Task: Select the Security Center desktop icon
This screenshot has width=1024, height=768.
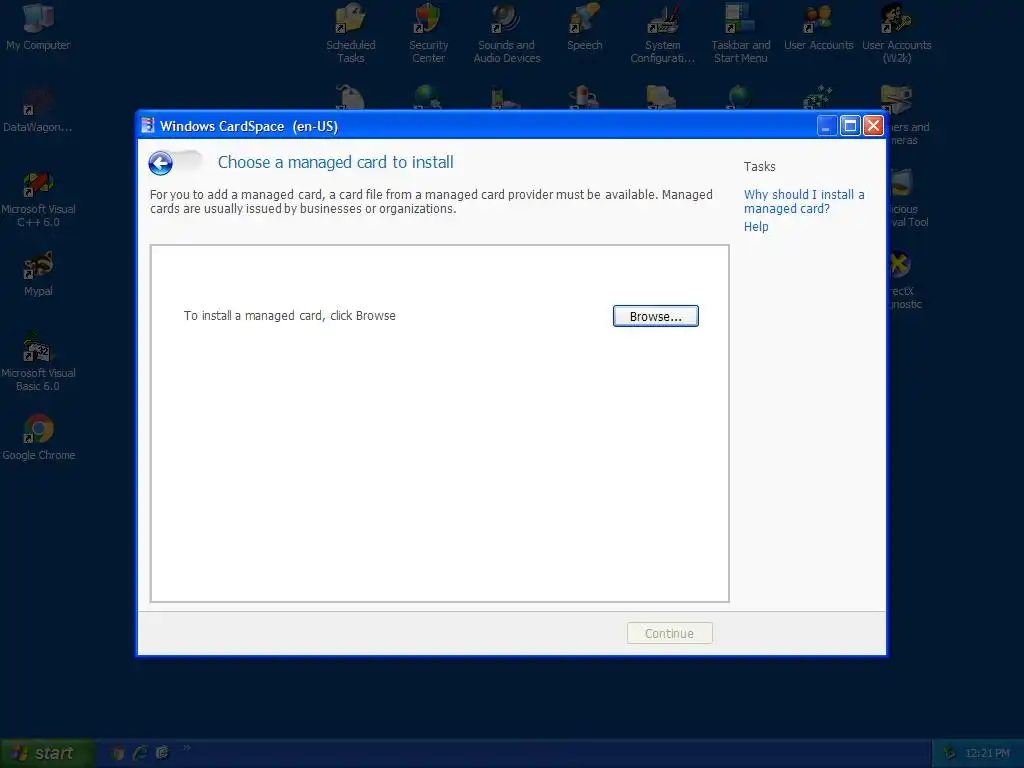Action: pyautogui.click(x=428, y=33)
